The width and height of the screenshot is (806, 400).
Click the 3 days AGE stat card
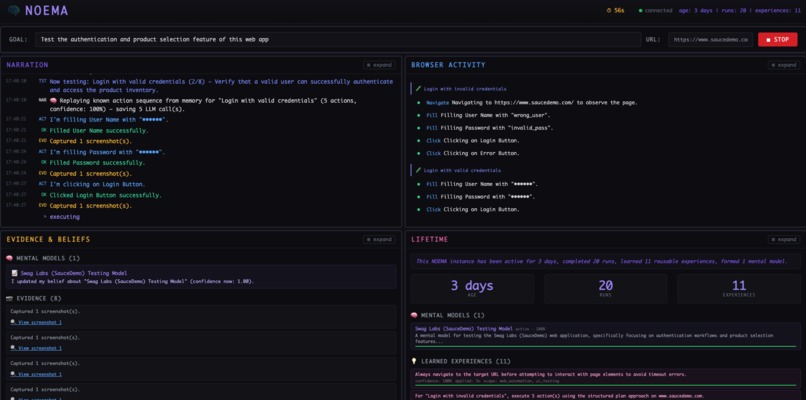tap(472, 288)
